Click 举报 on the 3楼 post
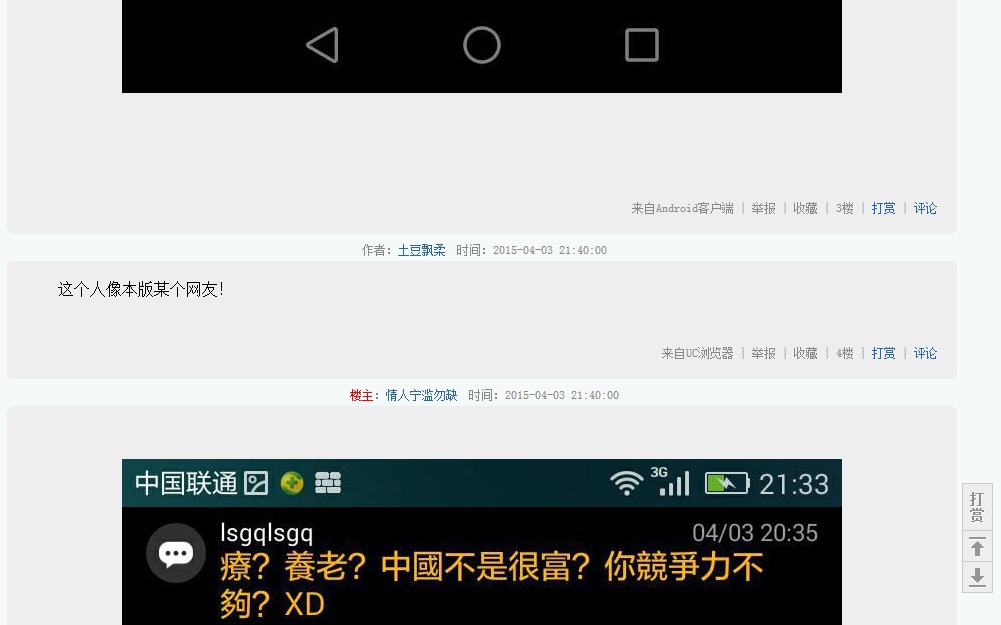Screen dimensions: 1001x625 763,208
